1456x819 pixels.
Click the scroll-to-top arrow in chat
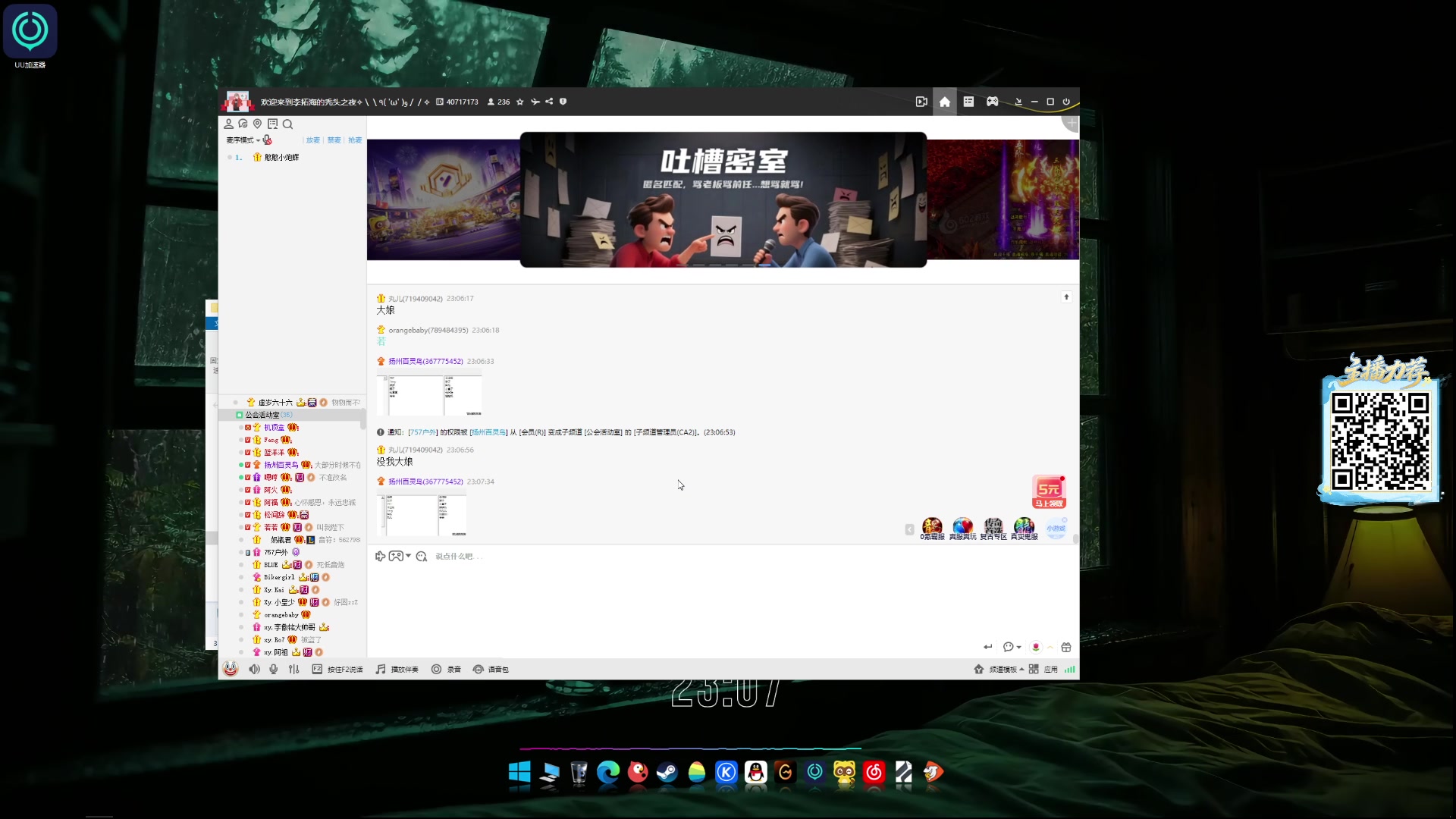(1066, 297)
